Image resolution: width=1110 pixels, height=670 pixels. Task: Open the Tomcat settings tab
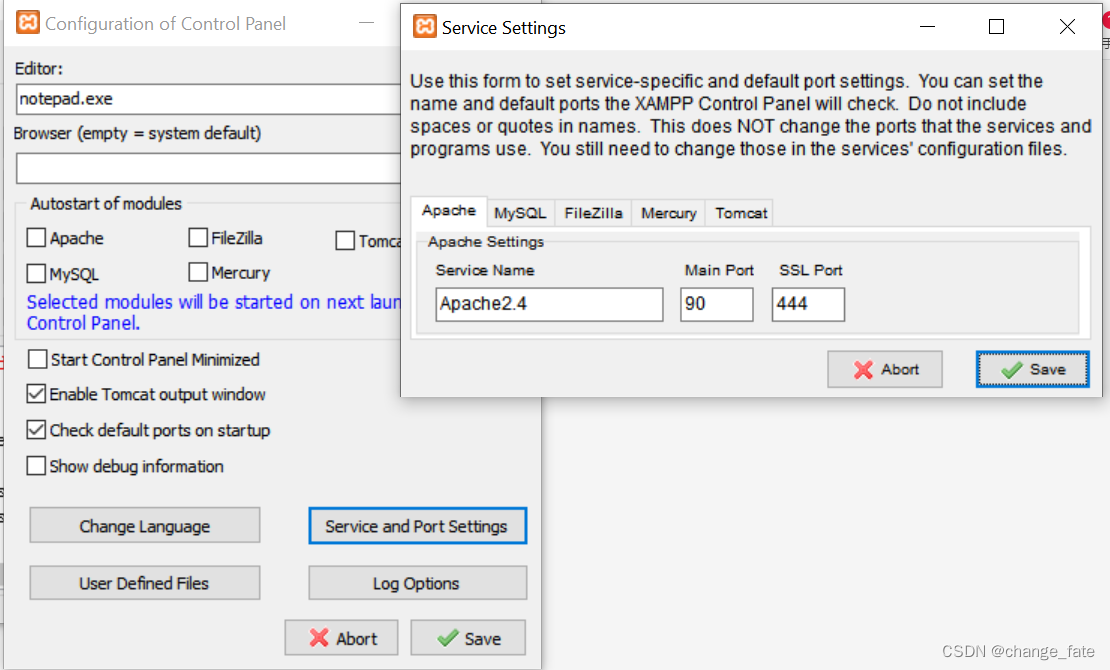click(739, 212)
